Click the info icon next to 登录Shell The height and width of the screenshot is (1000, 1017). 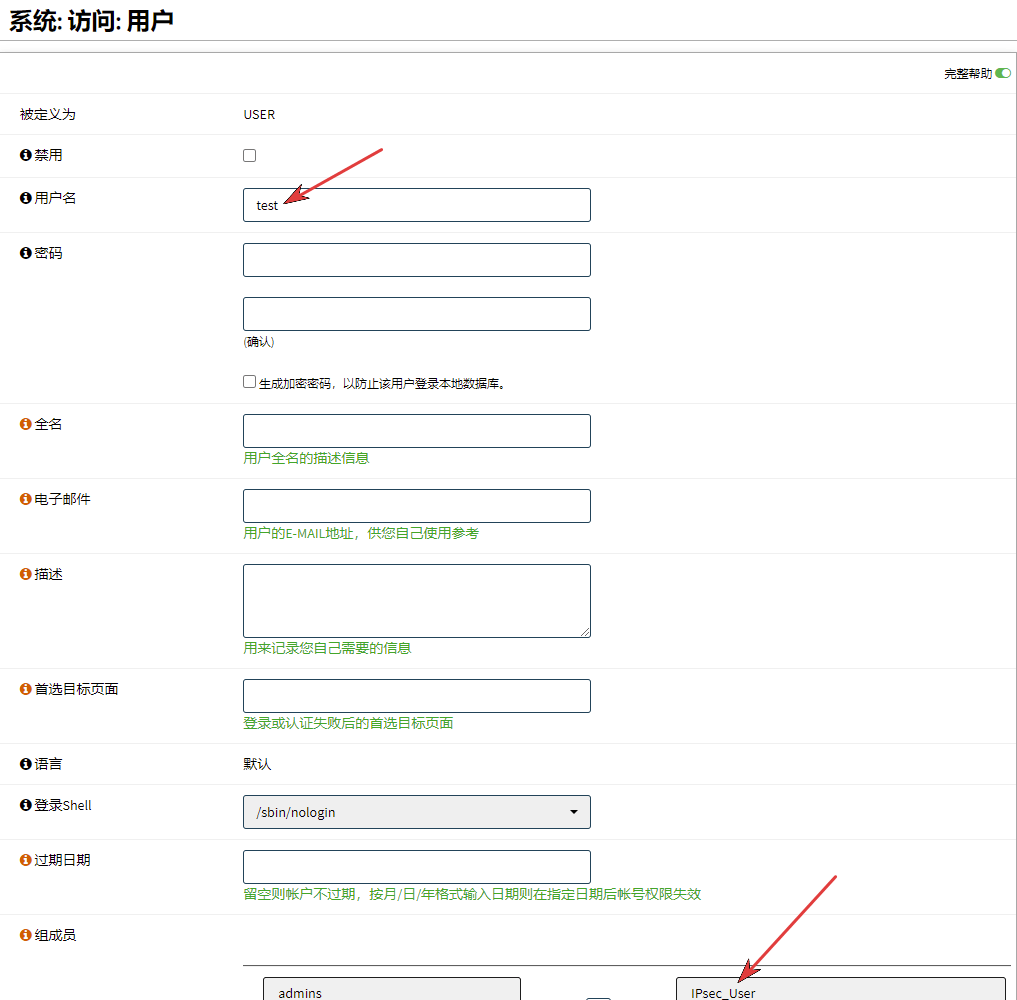coord(26,805)
